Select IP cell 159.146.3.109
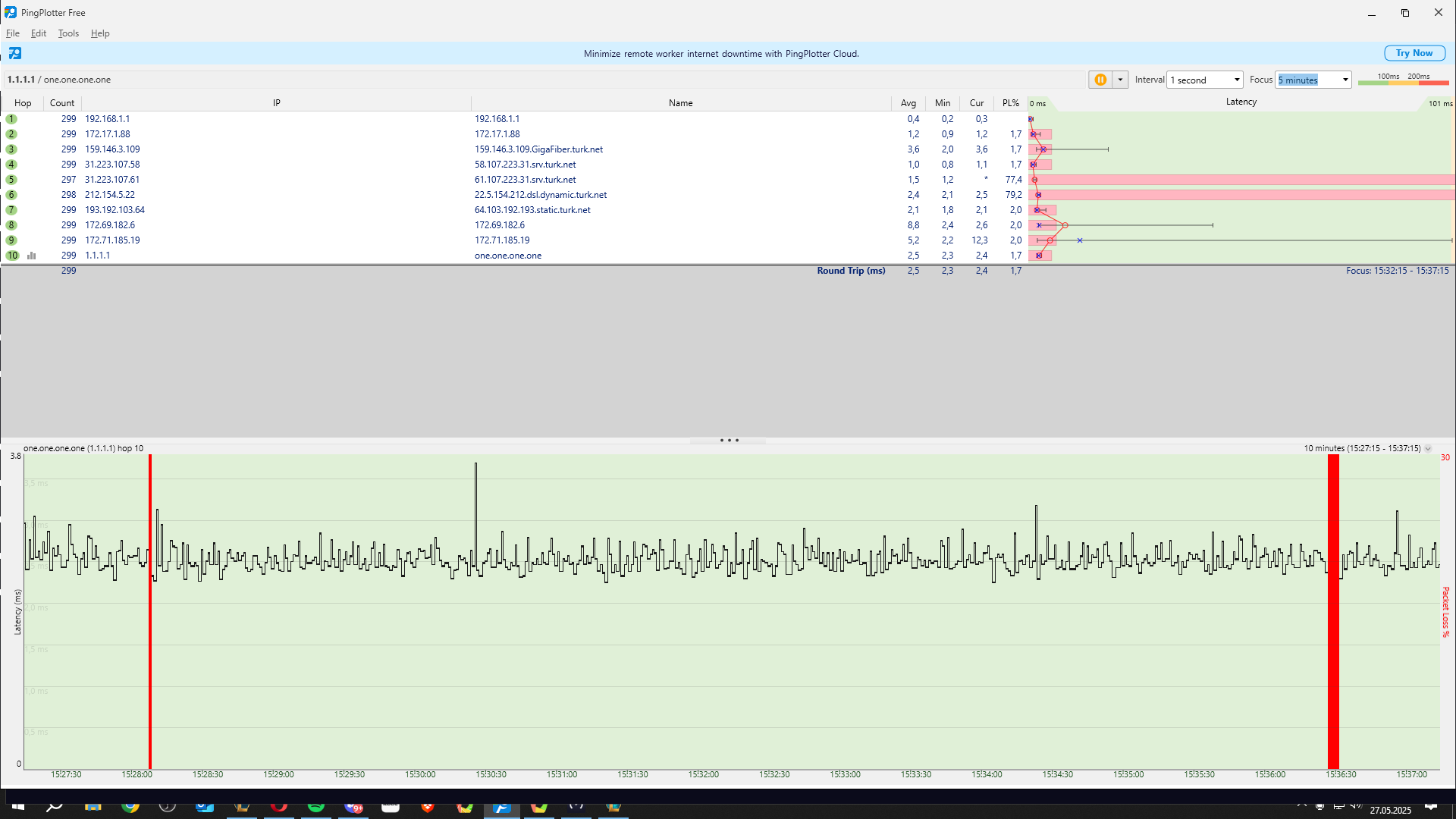 [112, 149]
